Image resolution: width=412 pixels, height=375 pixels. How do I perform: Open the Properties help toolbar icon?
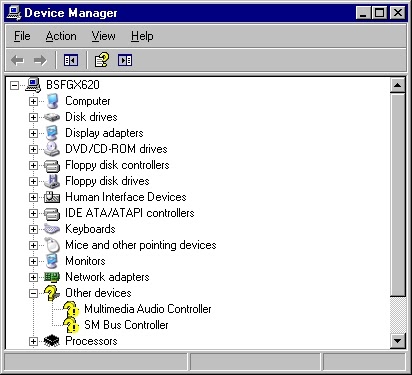(102, 60)
